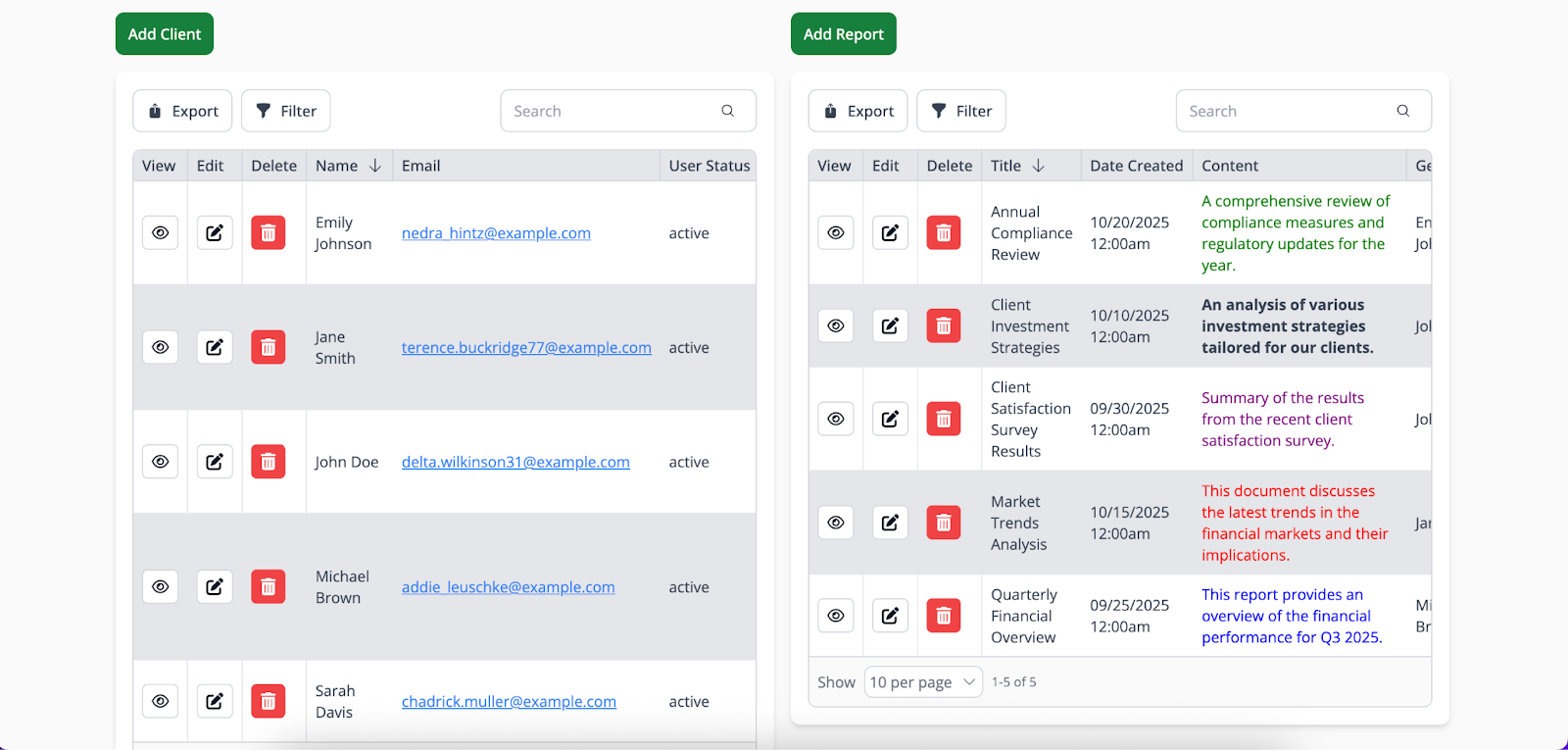Edit the Annual Compliance Review report
The image size is (1568, 750).
coord(890,233)
